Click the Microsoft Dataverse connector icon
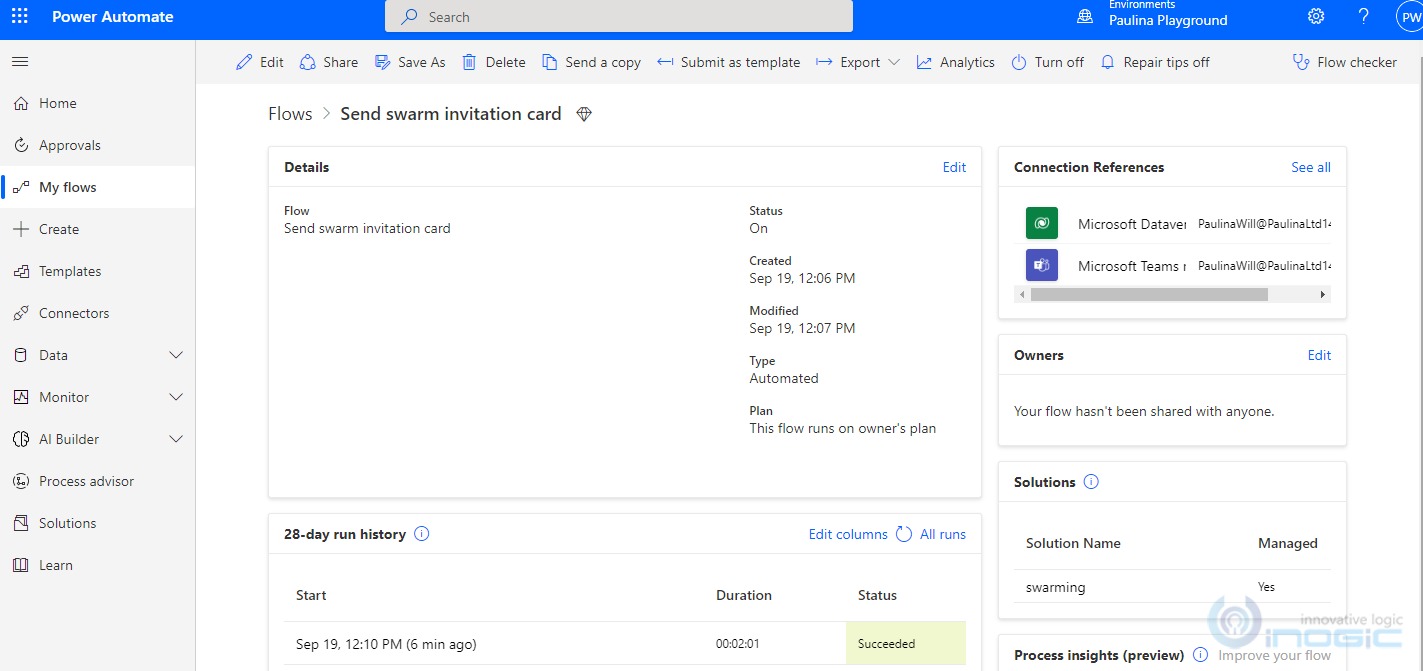The image size is (1423, 671). point(1042,223)
